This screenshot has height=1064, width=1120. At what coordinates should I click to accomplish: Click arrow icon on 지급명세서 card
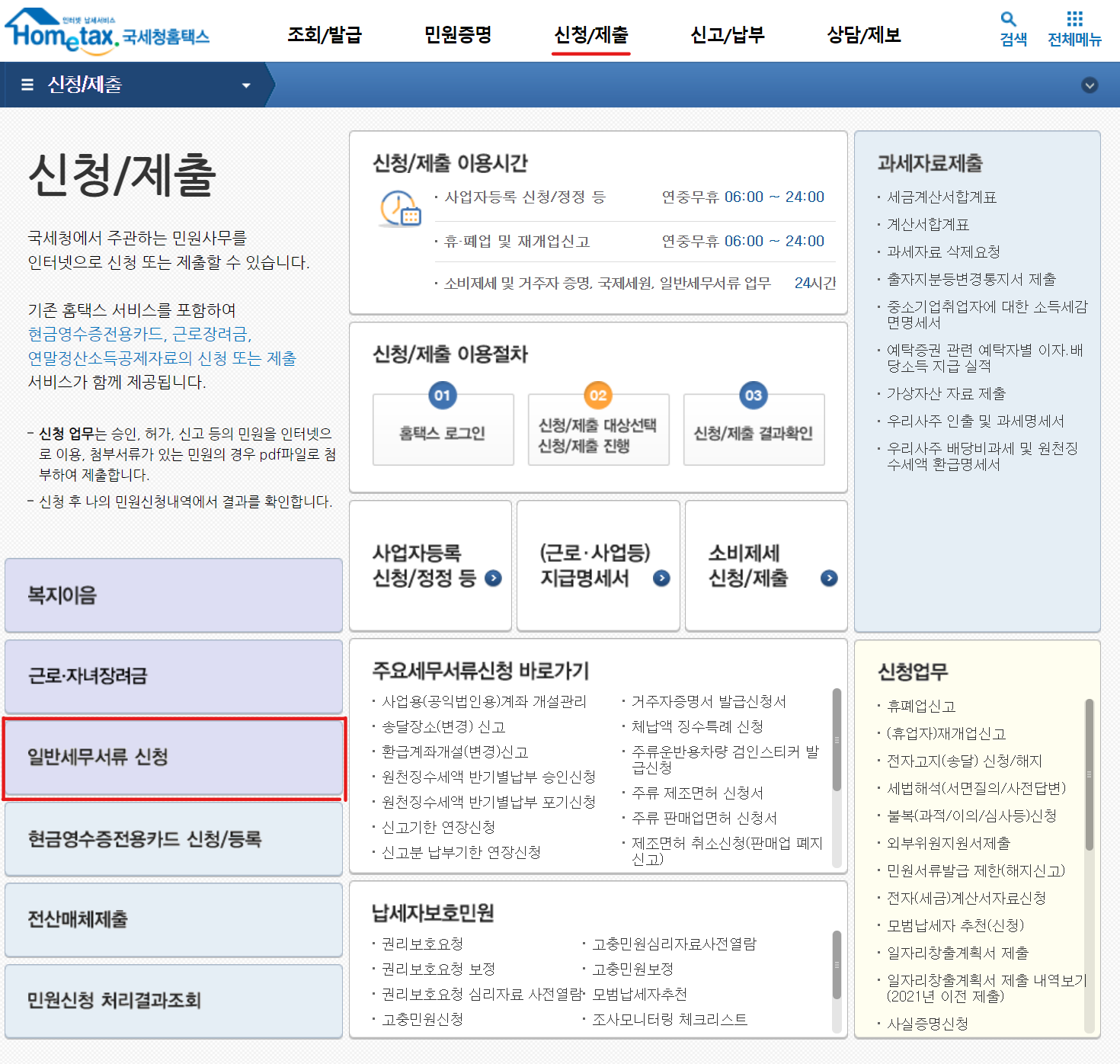[661, 578]
